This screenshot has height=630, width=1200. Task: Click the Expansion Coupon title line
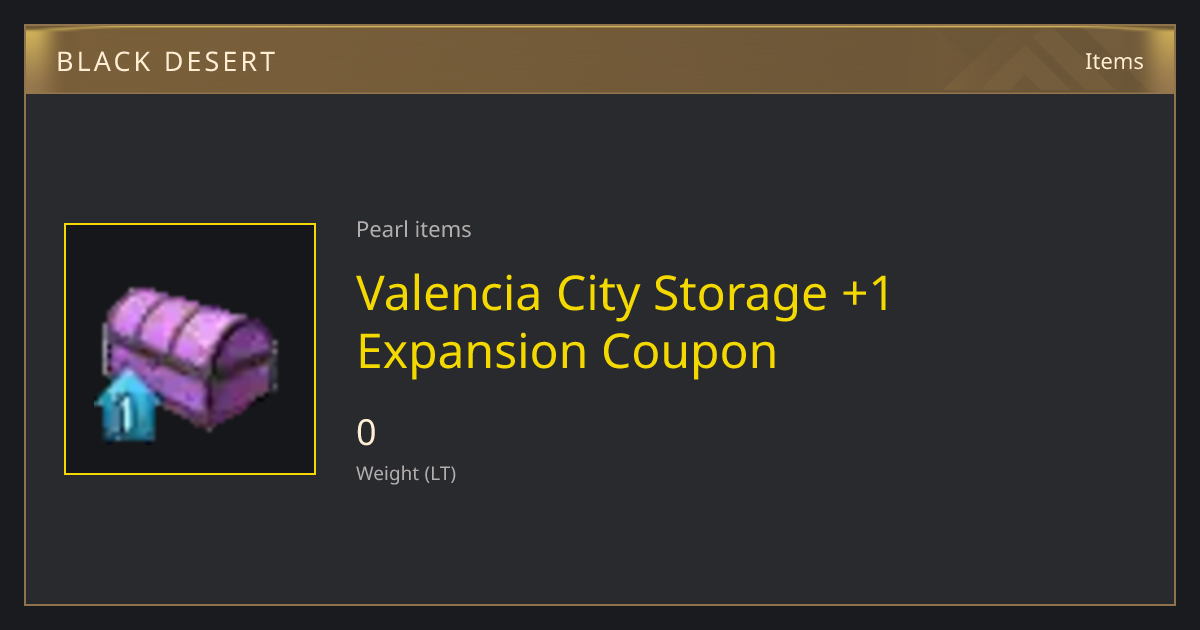click(x=567, y=352)
